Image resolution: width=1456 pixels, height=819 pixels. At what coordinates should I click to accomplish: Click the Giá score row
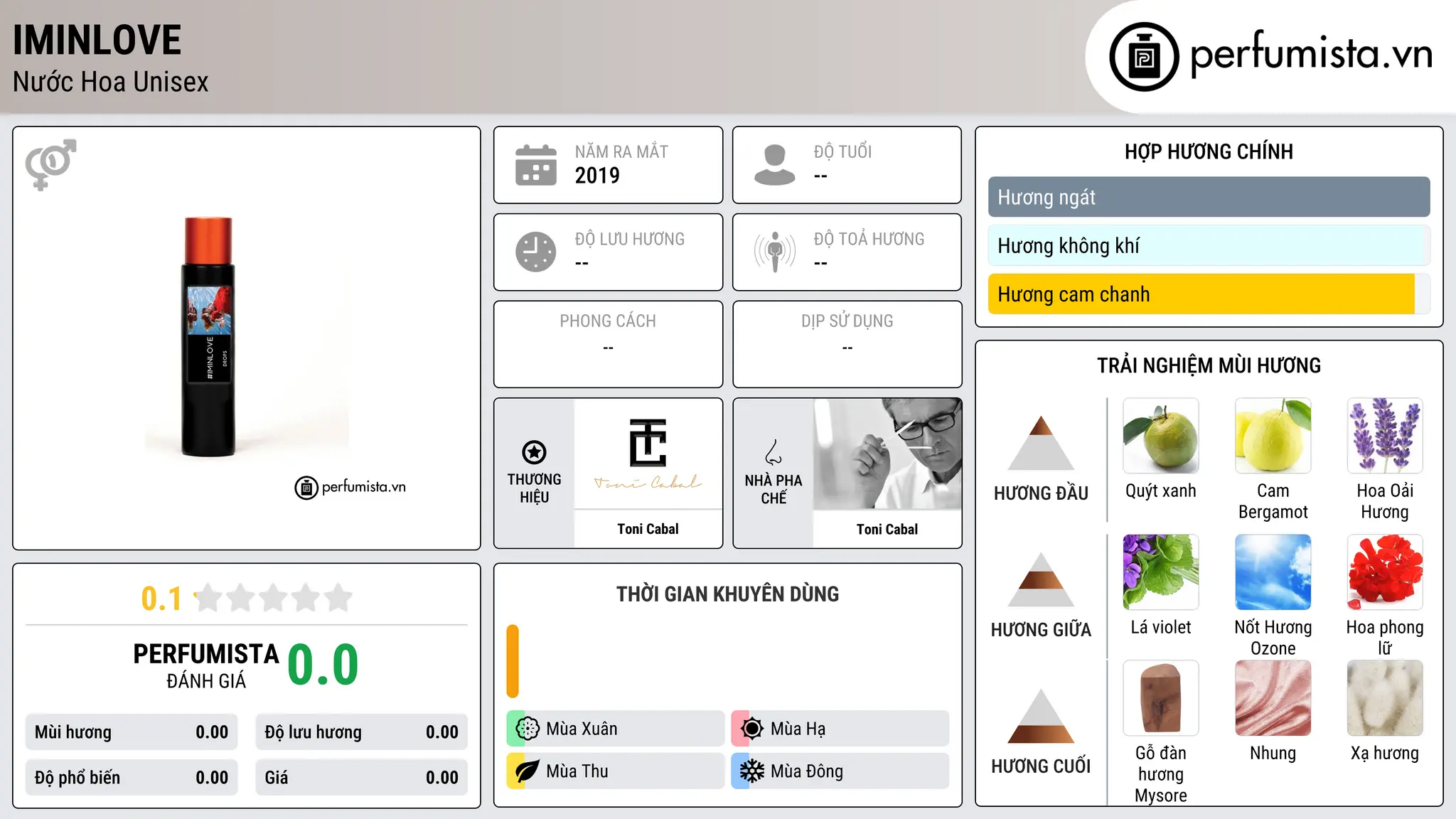361,778
